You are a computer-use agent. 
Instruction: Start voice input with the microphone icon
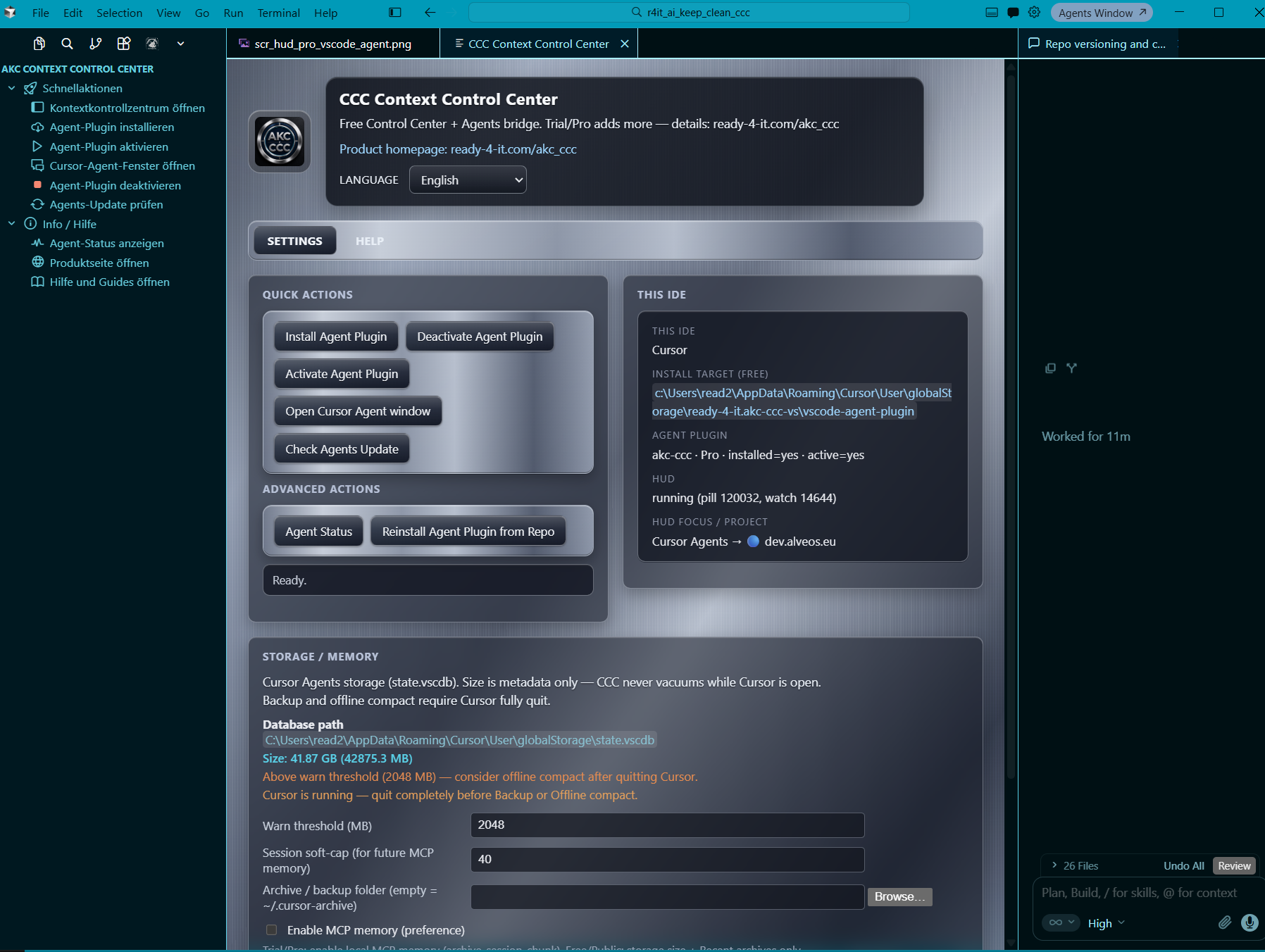pyautogui.click(x=1250, y=922)
